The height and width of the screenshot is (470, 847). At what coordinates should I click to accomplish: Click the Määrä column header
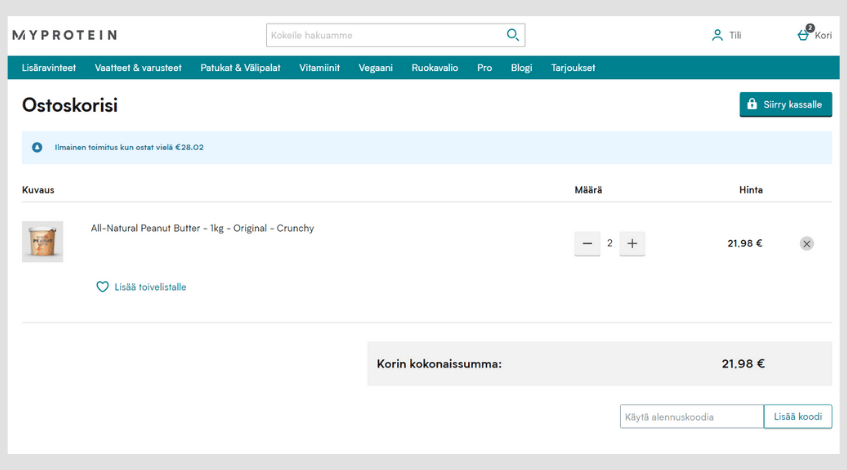click(588, 190)
